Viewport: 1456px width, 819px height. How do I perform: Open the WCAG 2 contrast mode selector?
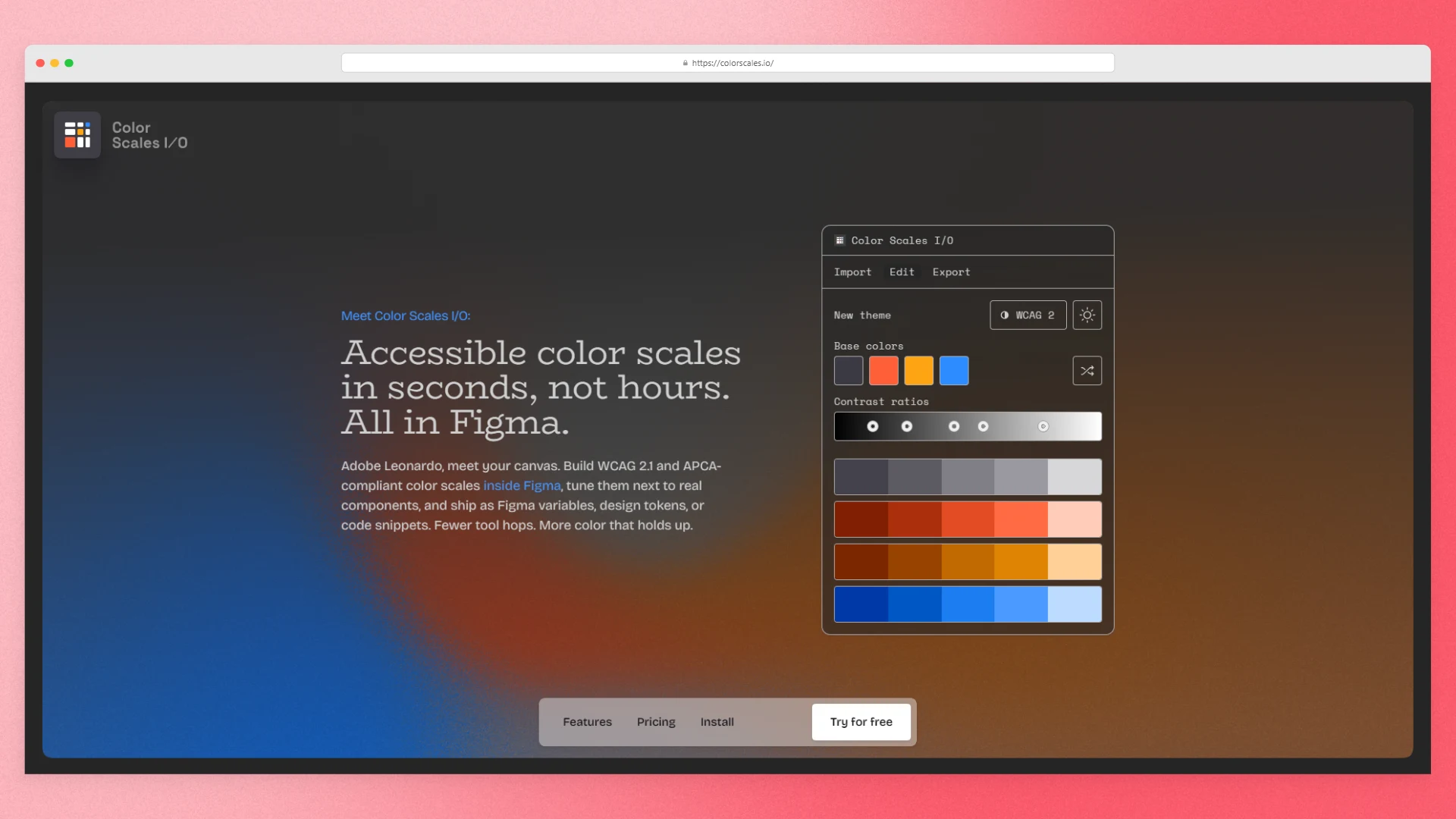click(x=1028, y=315)
